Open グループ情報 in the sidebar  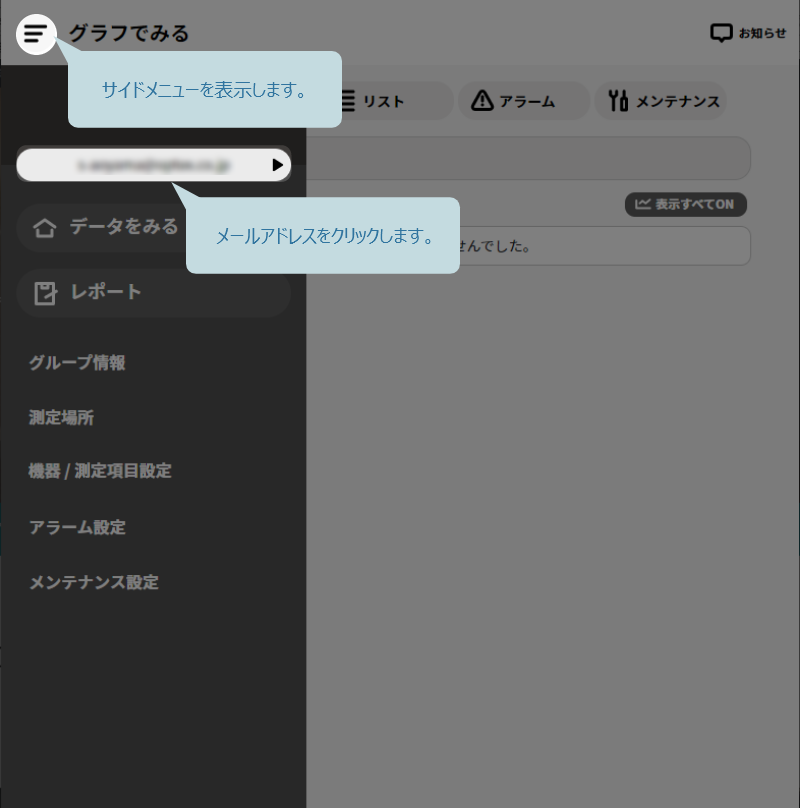77,363
